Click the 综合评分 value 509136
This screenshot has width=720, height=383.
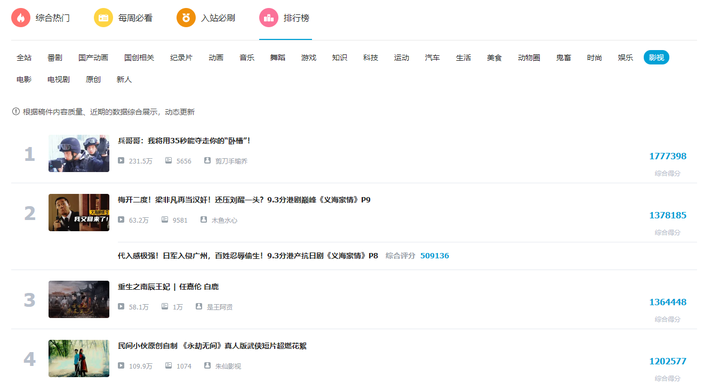point(434,255)
